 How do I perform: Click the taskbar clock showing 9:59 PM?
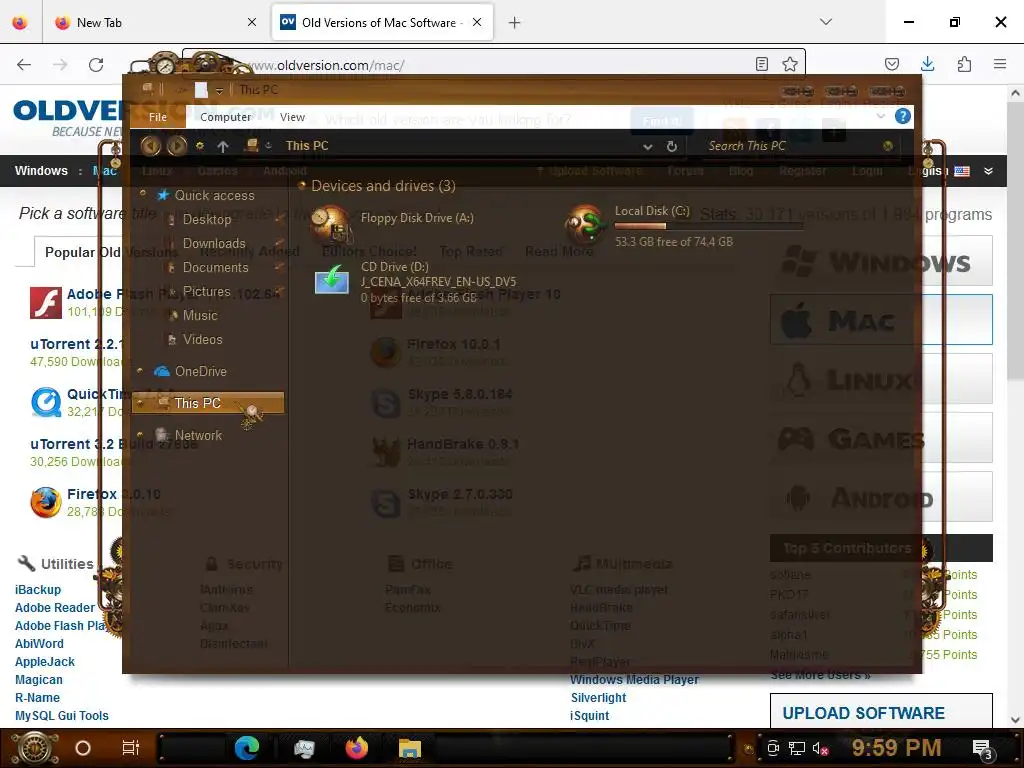pyautogui.click(x=896, y=748)
